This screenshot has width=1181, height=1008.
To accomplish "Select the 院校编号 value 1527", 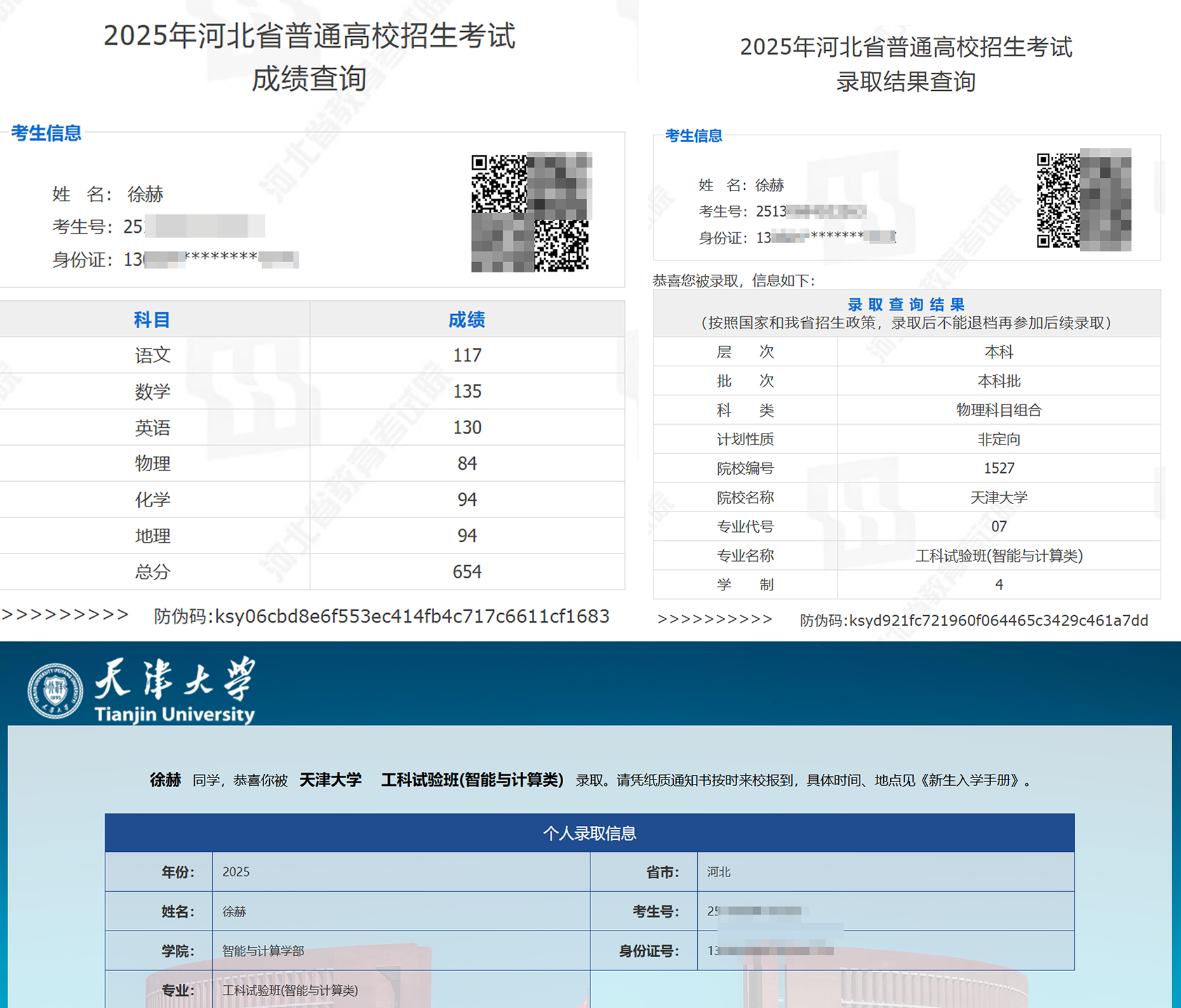I will click(x=999, y=468).
